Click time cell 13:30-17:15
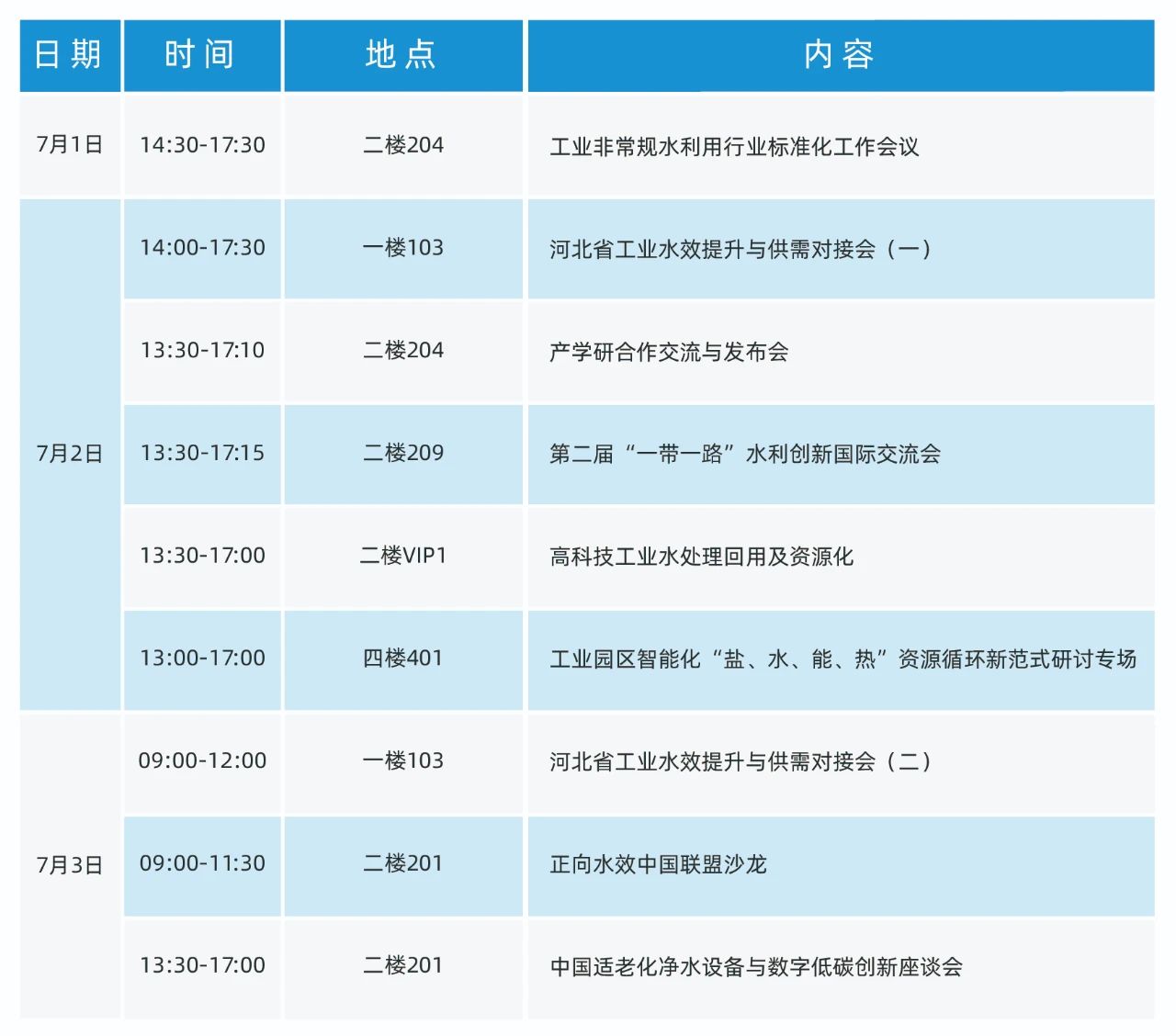The image size is (1176, 1036). (x=202, y=454)
